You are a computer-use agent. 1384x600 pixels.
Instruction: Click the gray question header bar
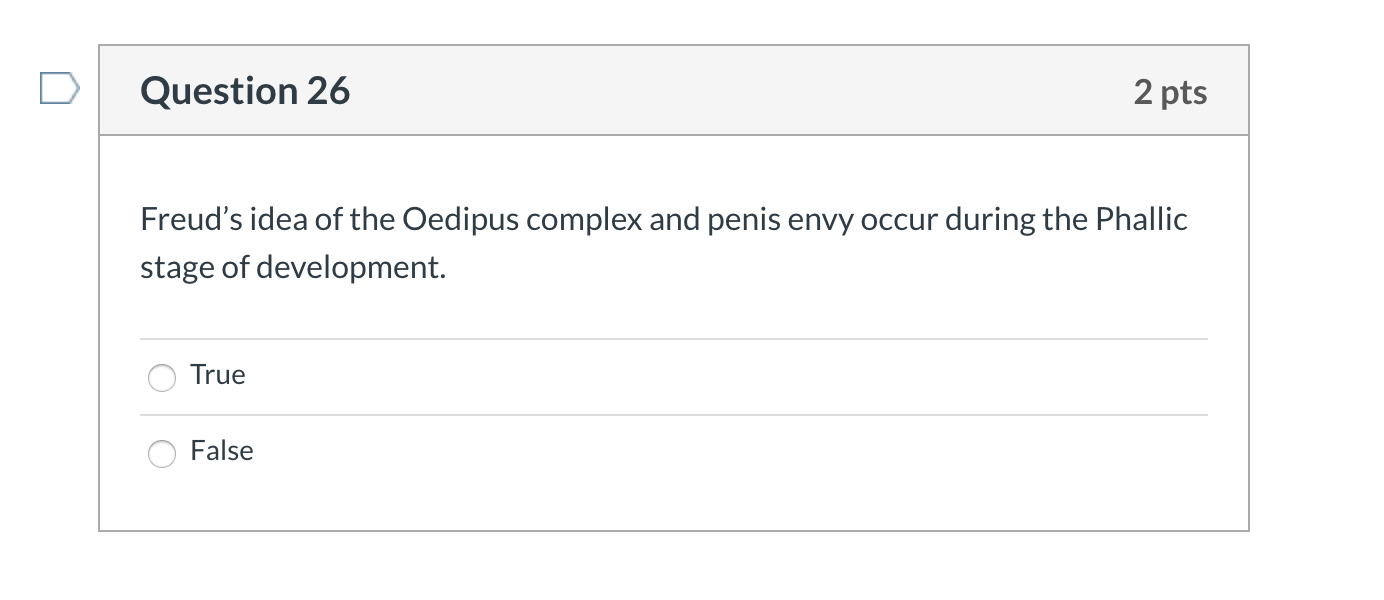click(x=700, y=91)
